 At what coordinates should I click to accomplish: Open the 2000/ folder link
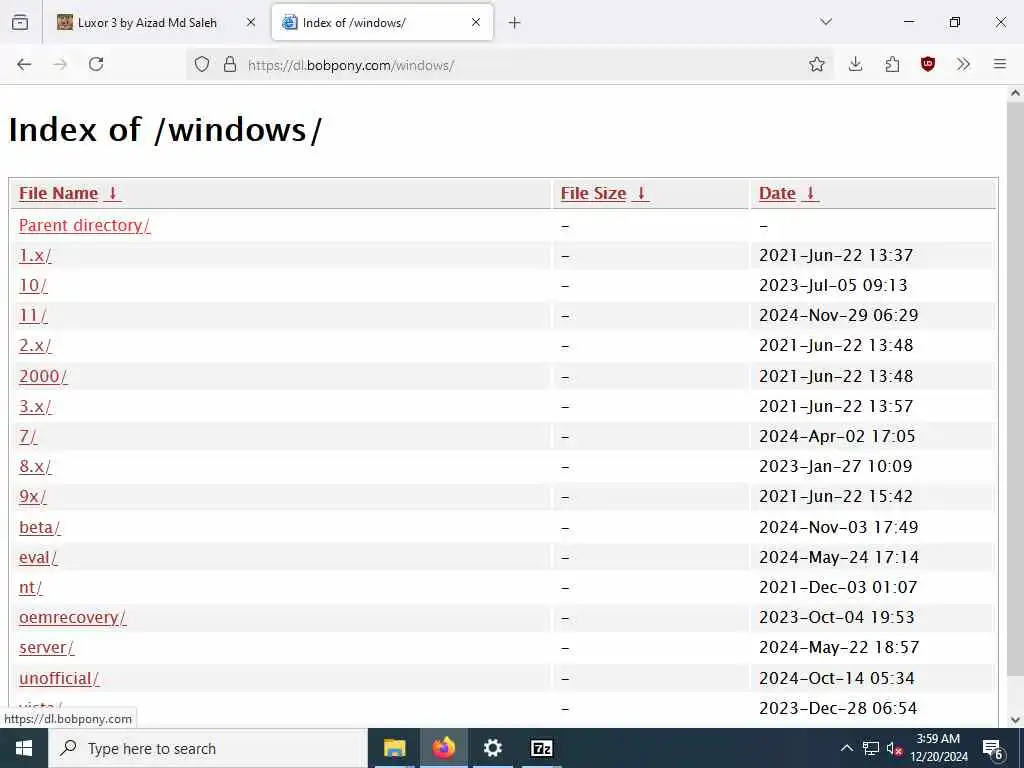(x=43, y=376)
